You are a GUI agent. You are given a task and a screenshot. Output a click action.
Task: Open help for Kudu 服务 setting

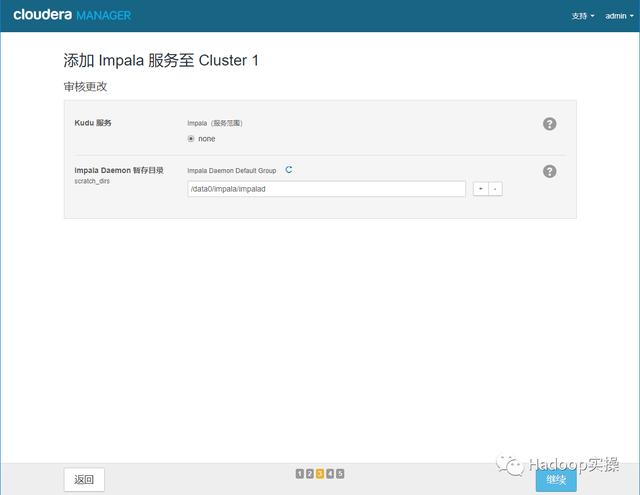[549, 124]
